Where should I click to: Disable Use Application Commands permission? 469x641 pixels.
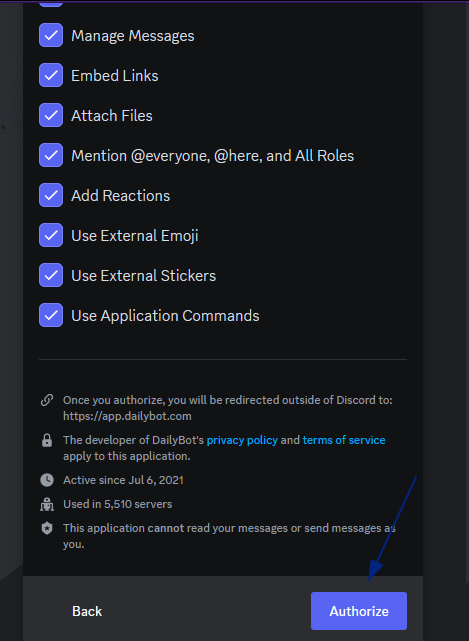click(x=51, y=315)
